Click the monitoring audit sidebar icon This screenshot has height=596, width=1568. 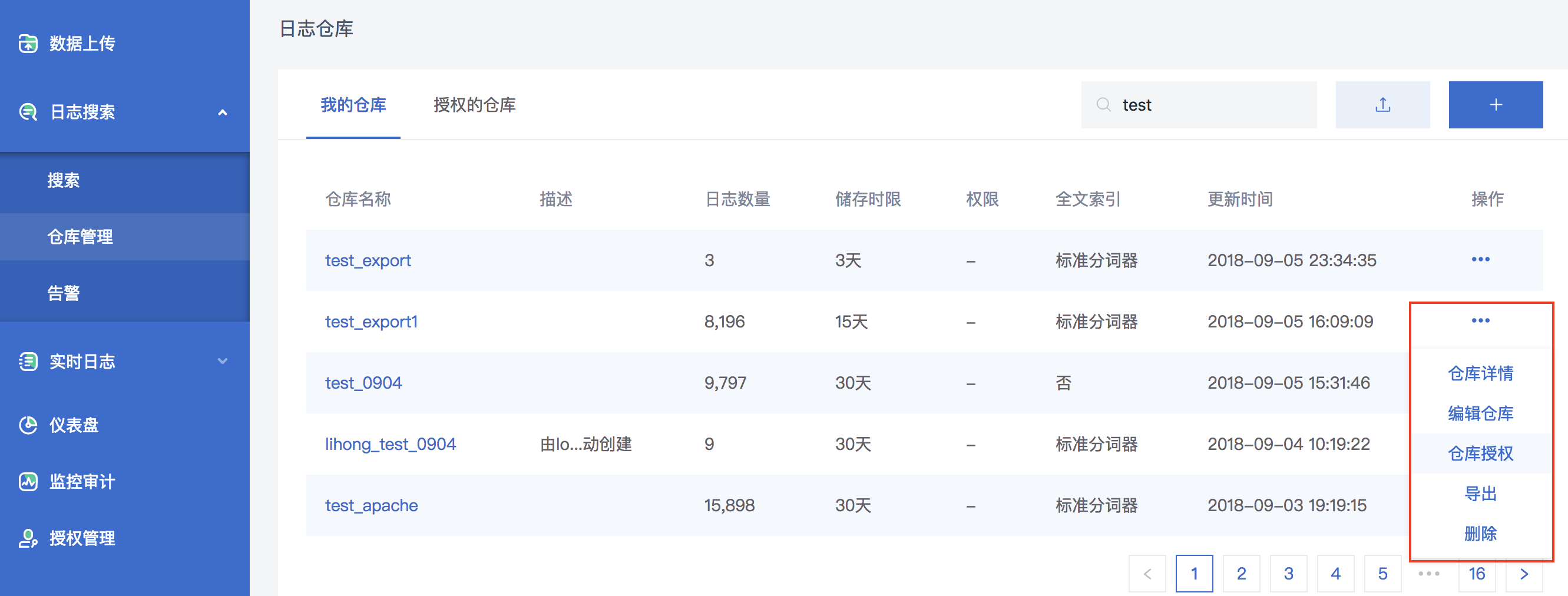tap(28, 482)
